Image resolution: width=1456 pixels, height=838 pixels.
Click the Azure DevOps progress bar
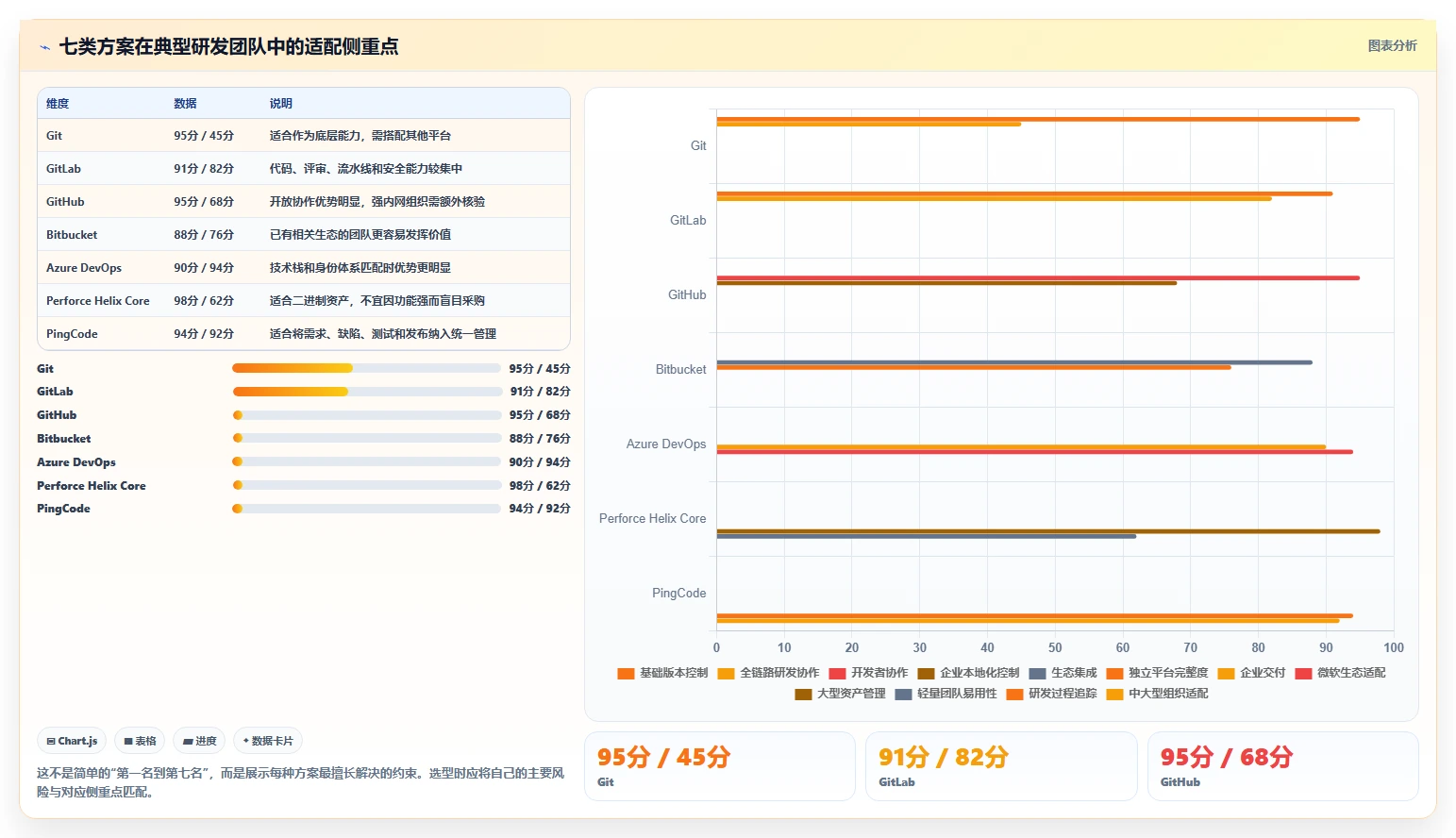367,461
